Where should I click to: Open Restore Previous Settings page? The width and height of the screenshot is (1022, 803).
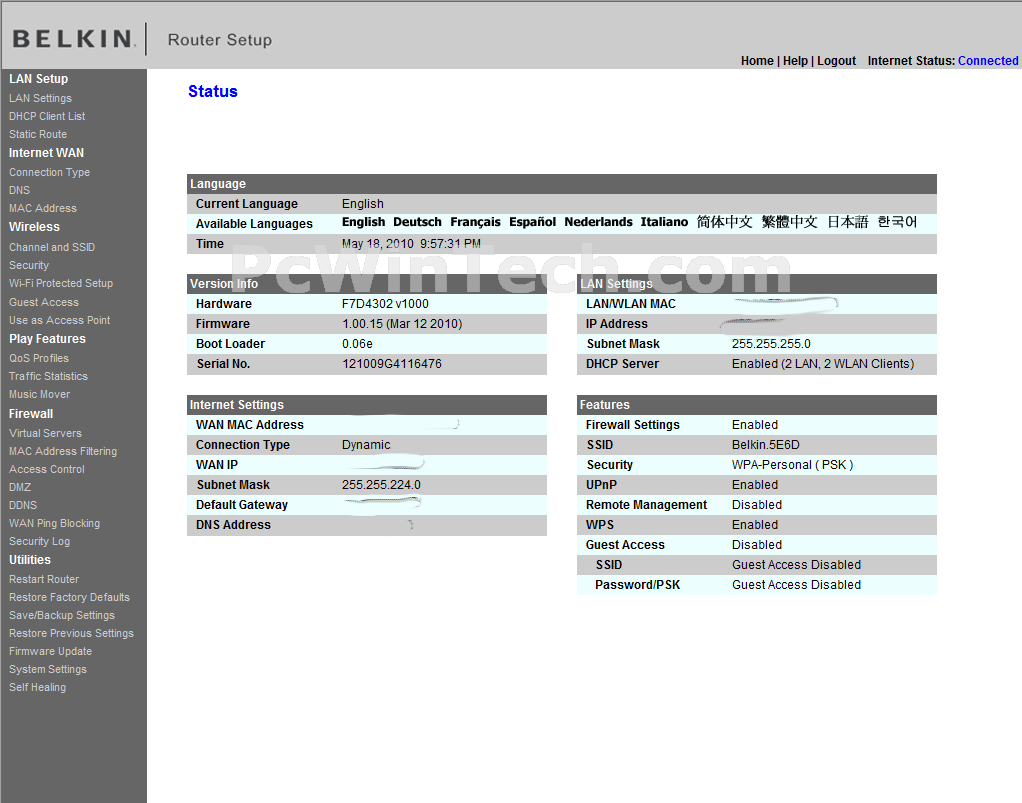pos(71,634)
